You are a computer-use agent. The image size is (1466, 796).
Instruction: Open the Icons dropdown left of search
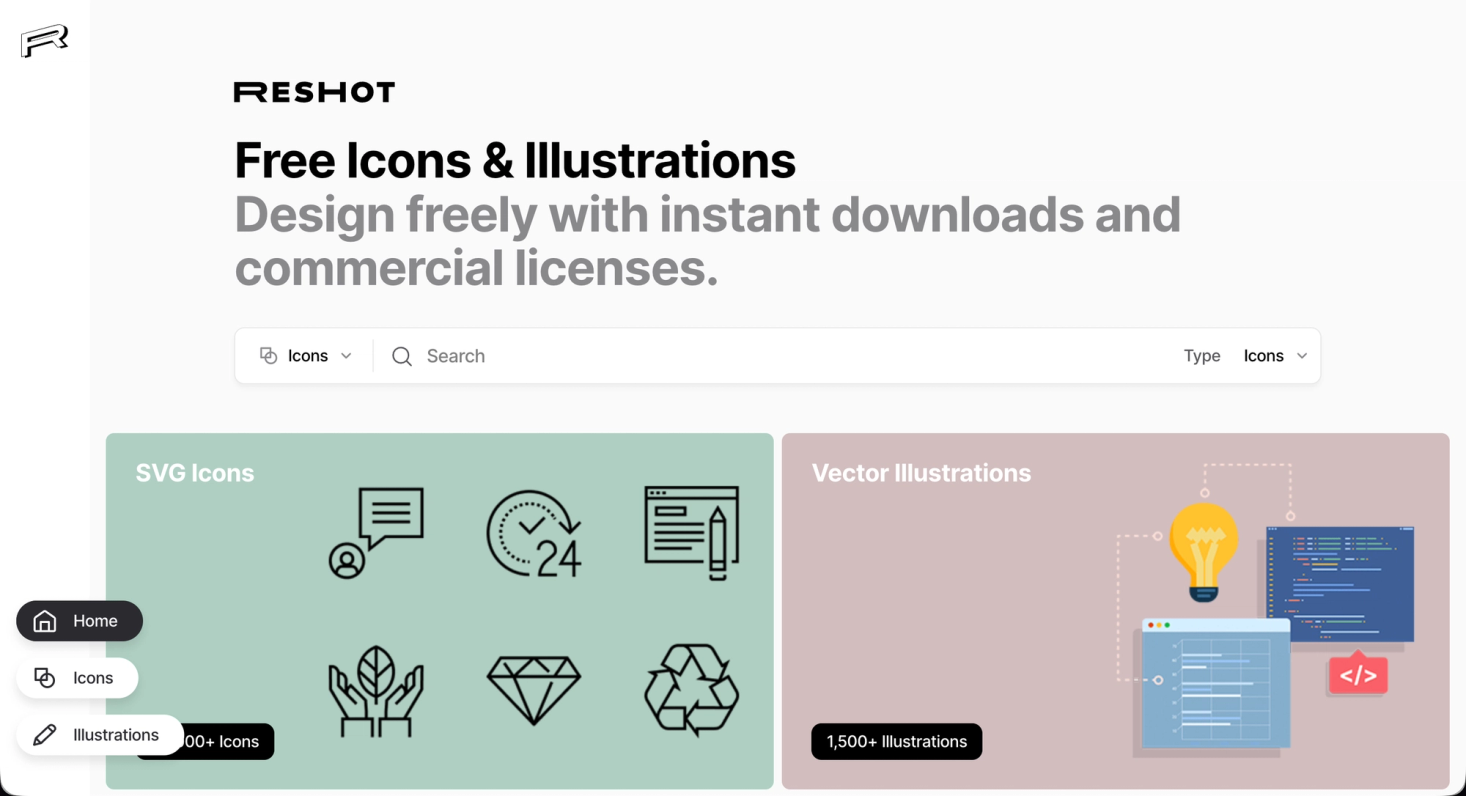click(x=306, y=356)
